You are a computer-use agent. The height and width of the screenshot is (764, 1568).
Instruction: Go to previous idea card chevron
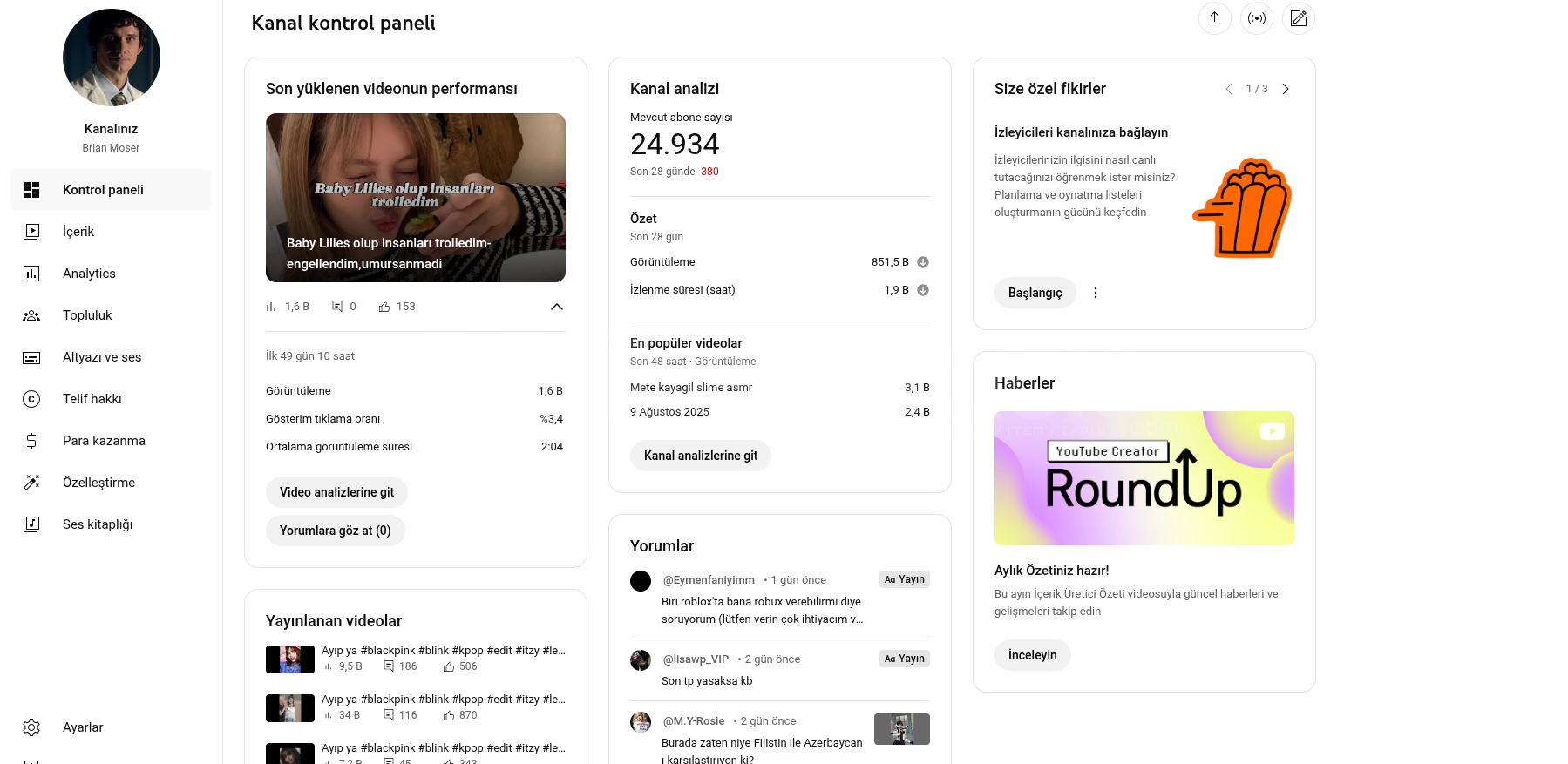1229,89
